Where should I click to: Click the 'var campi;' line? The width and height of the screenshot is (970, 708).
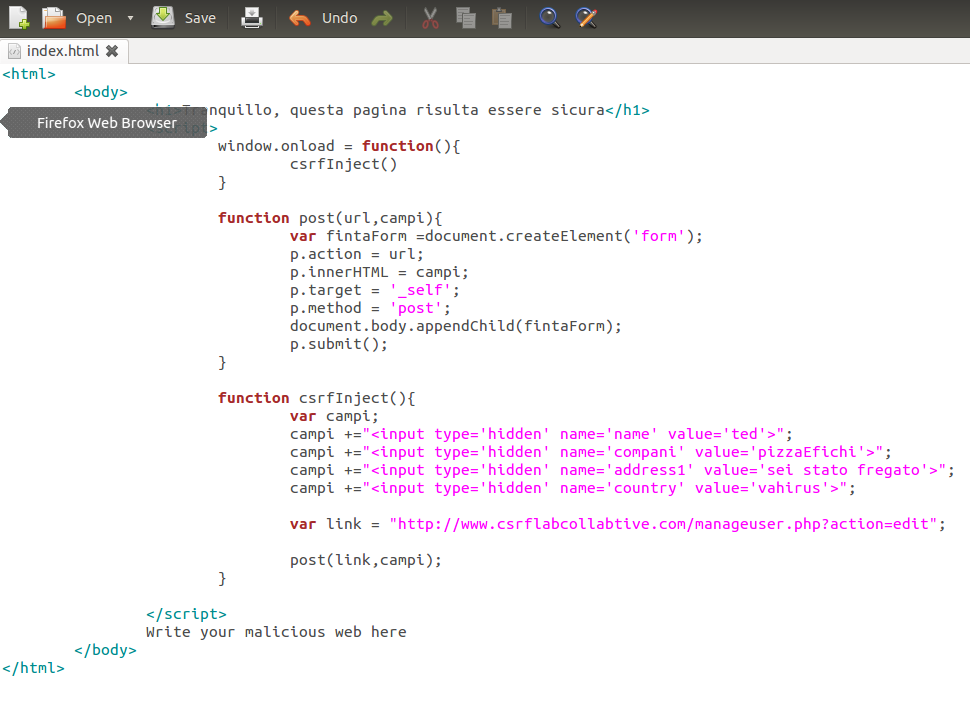pyautogui.click(x=334, y=416)
